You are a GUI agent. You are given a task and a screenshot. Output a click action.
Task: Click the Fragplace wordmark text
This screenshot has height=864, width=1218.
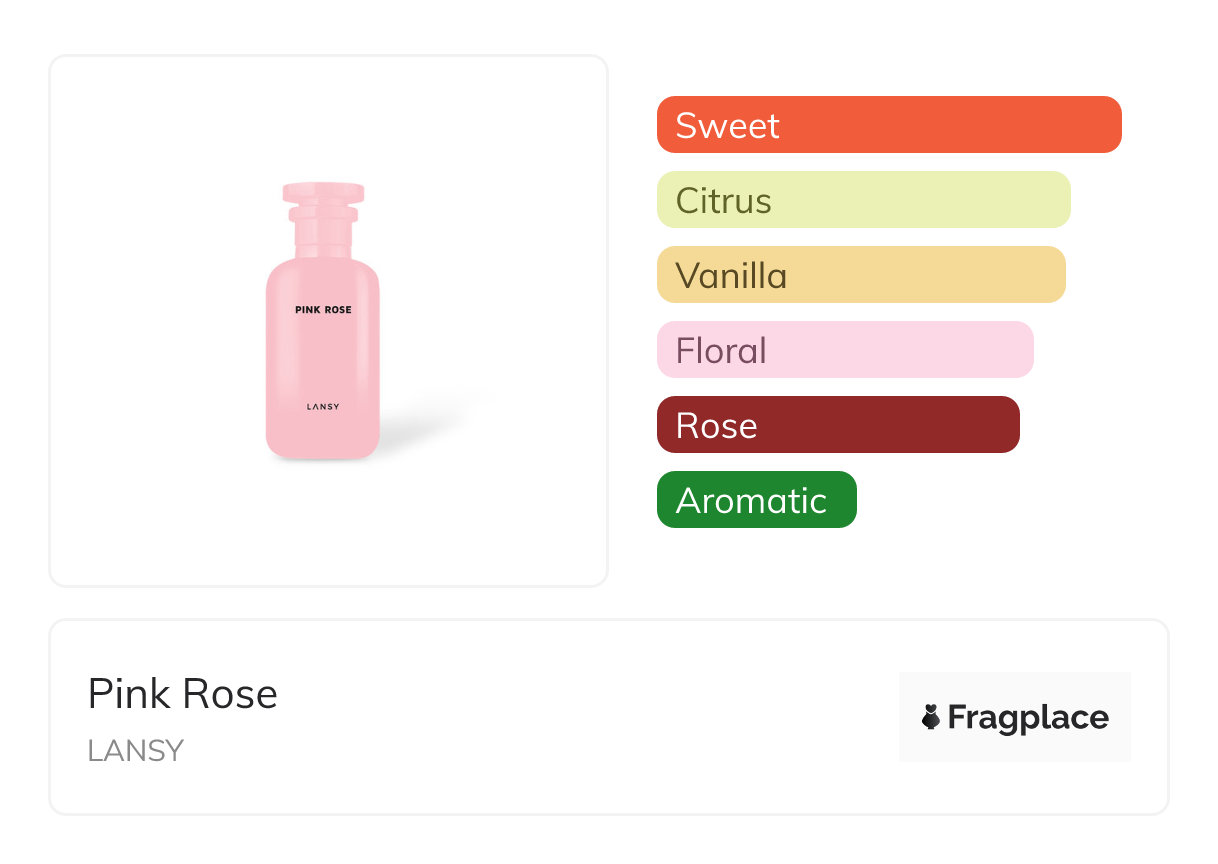coord(1028,717)
